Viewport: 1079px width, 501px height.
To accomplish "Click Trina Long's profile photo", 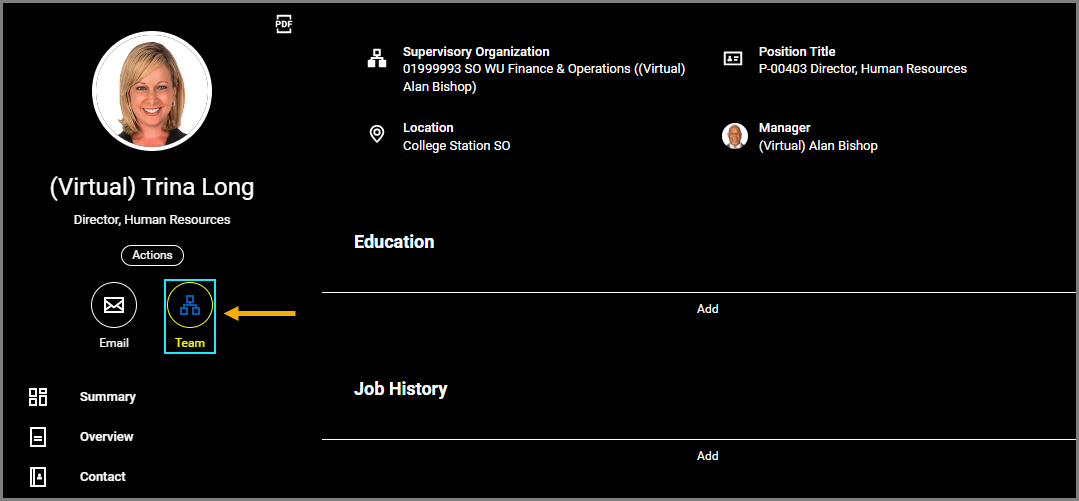I will click(152, 90).
